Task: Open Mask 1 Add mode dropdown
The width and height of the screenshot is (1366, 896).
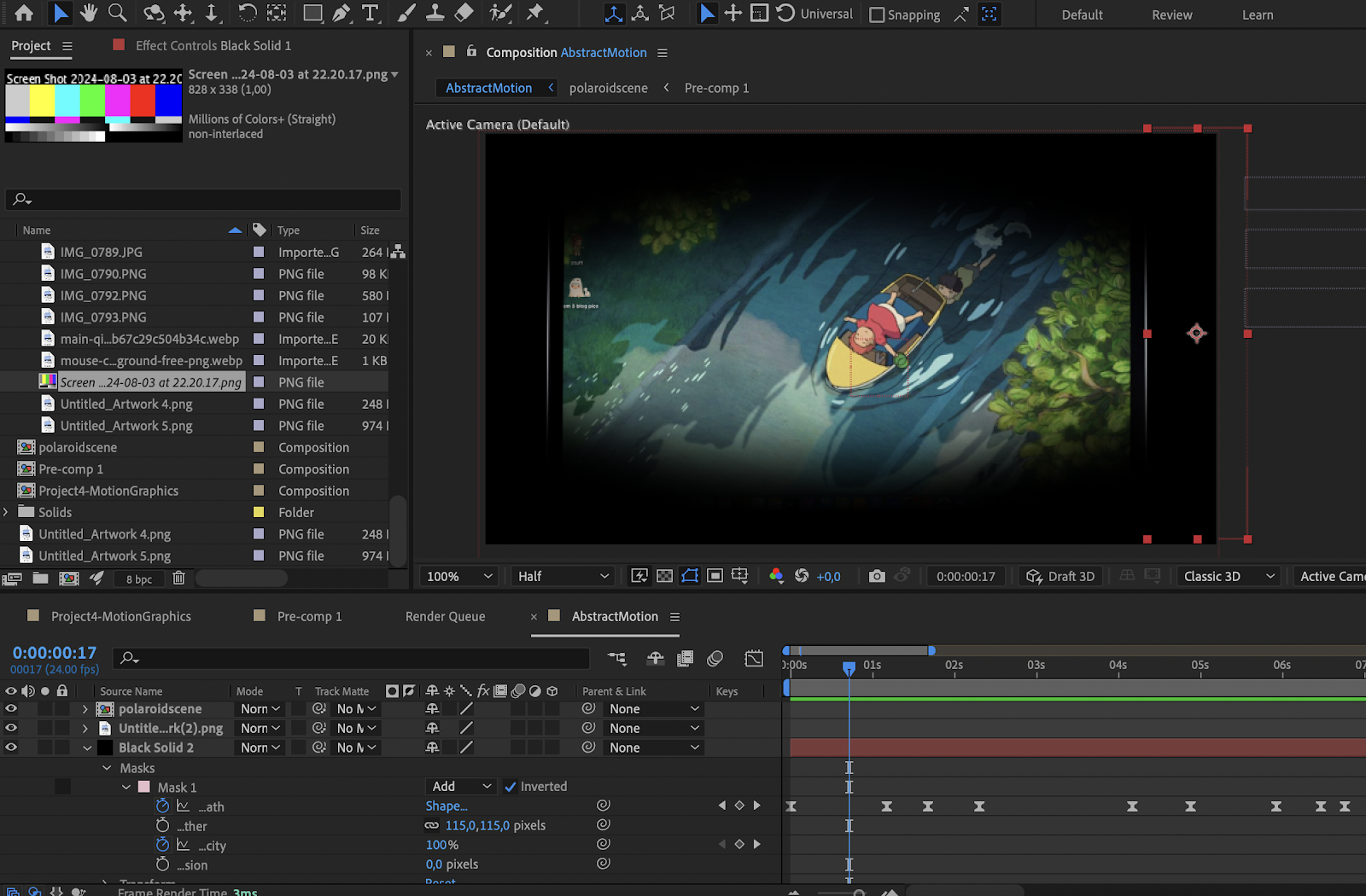Action: (x=461, y=787)
